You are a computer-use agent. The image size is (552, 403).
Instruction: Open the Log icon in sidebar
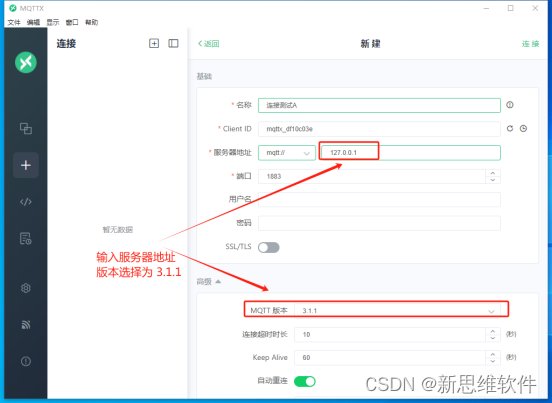coord(26,238)
